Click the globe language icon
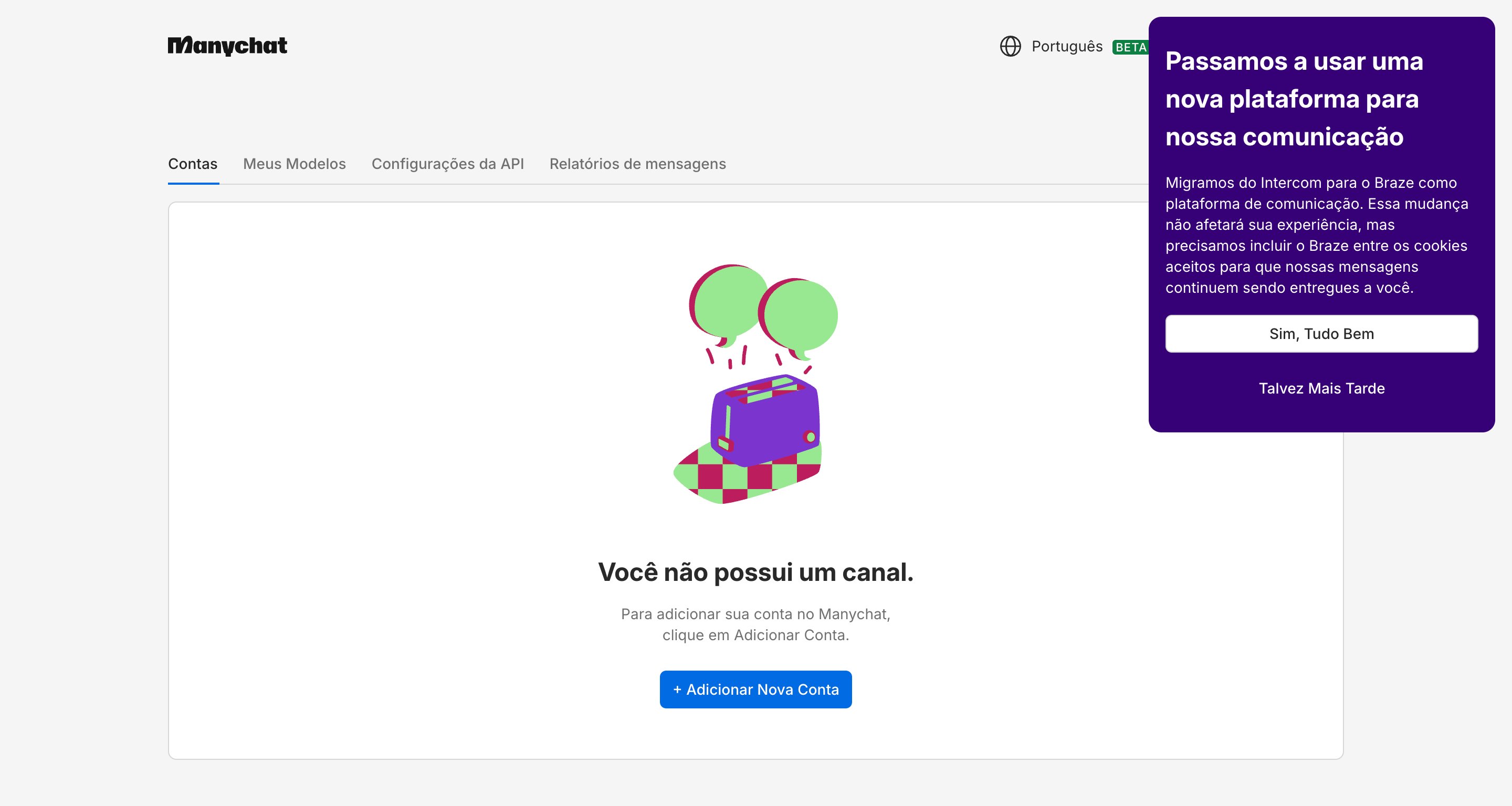This screenshot has width=1512, height=806. [x=1010, y=46]
